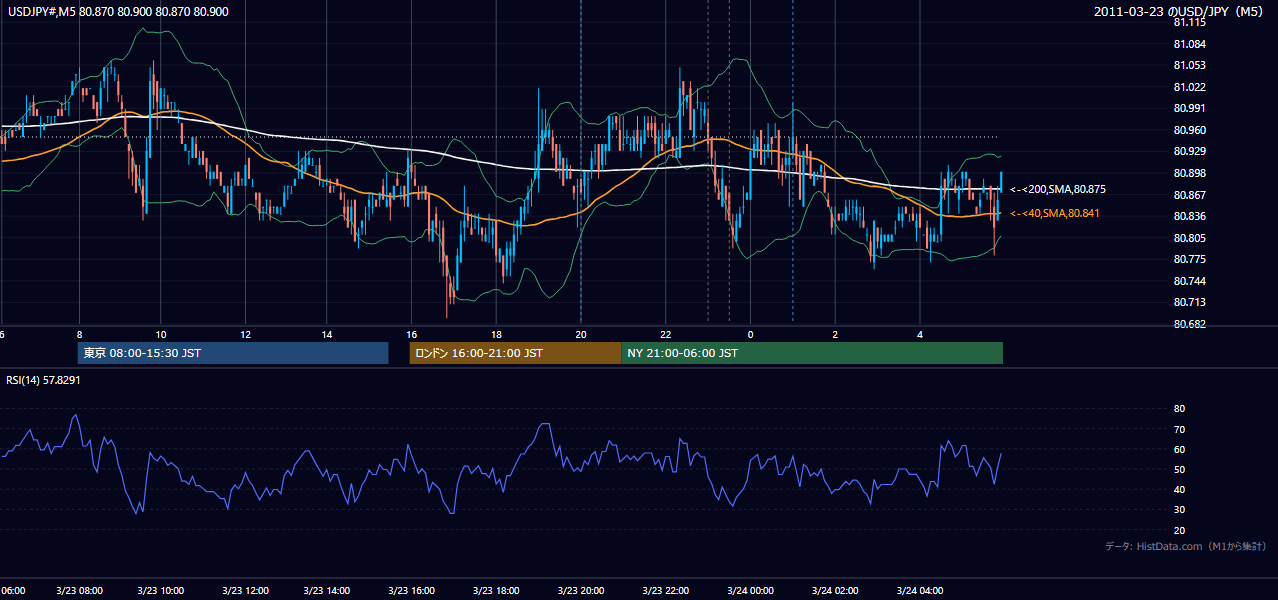Click the RSI 80 level label
The width and height of the screenshot is (1278, 600).
1180,409
